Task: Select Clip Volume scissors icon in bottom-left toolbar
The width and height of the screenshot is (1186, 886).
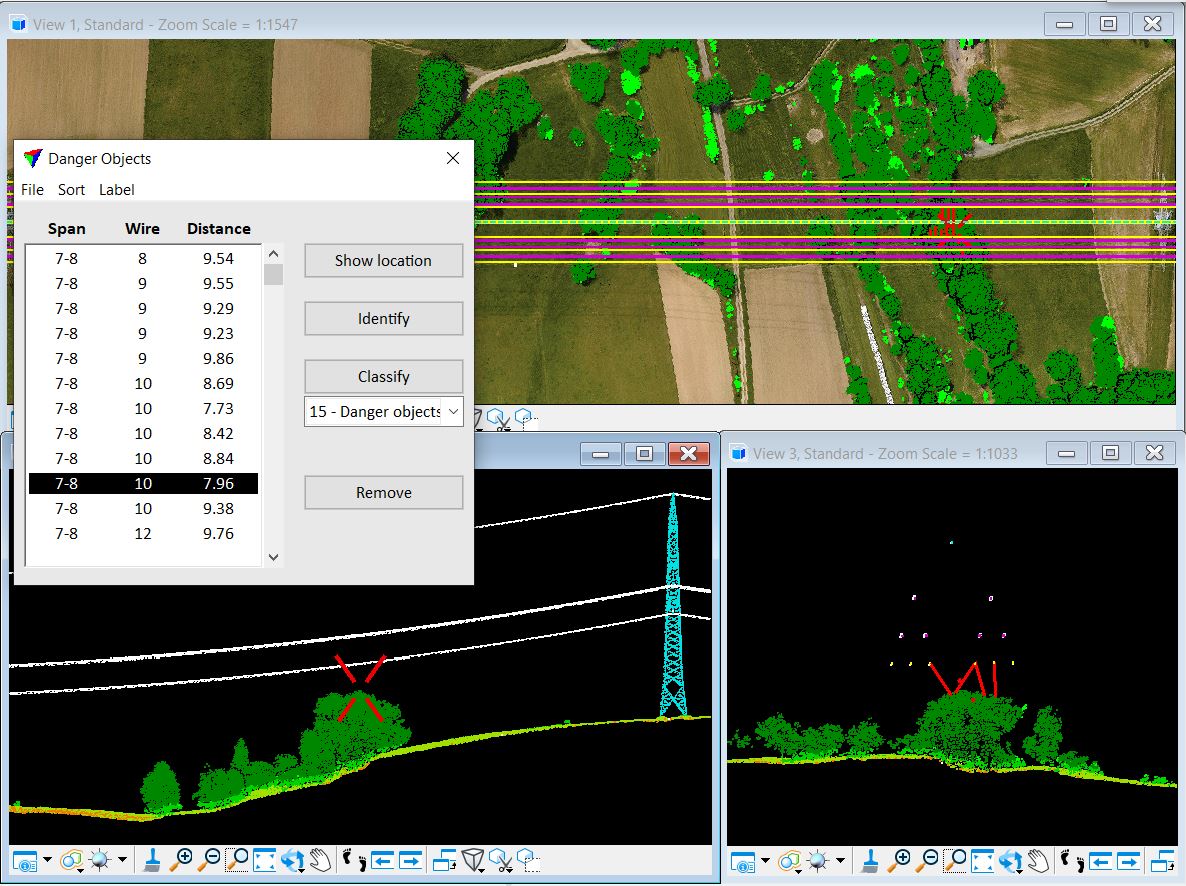Action: tap(501, 860)
